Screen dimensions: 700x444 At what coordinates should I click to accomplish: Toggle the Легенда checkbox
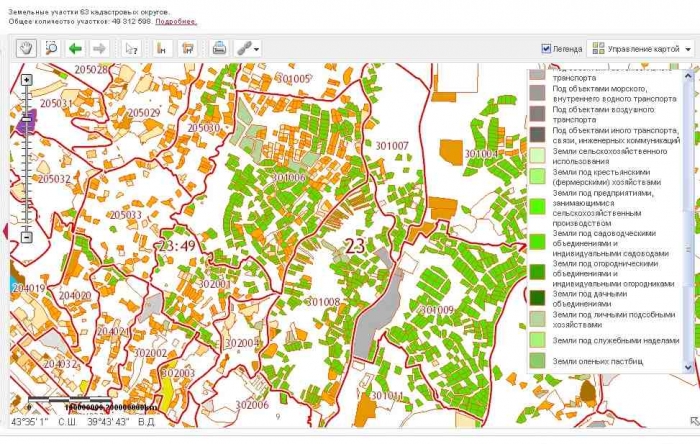pos(546,48)
